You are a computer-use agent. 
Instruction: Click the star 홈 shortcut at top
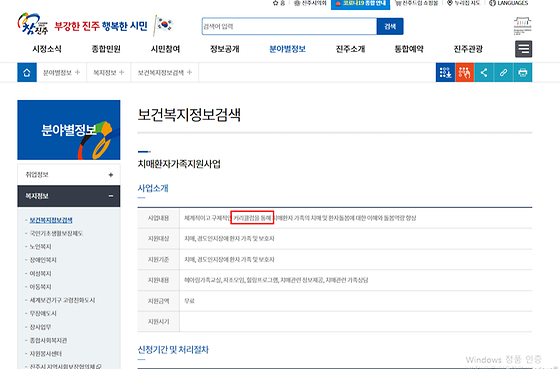pyautogui.click(x=279, y=3)
